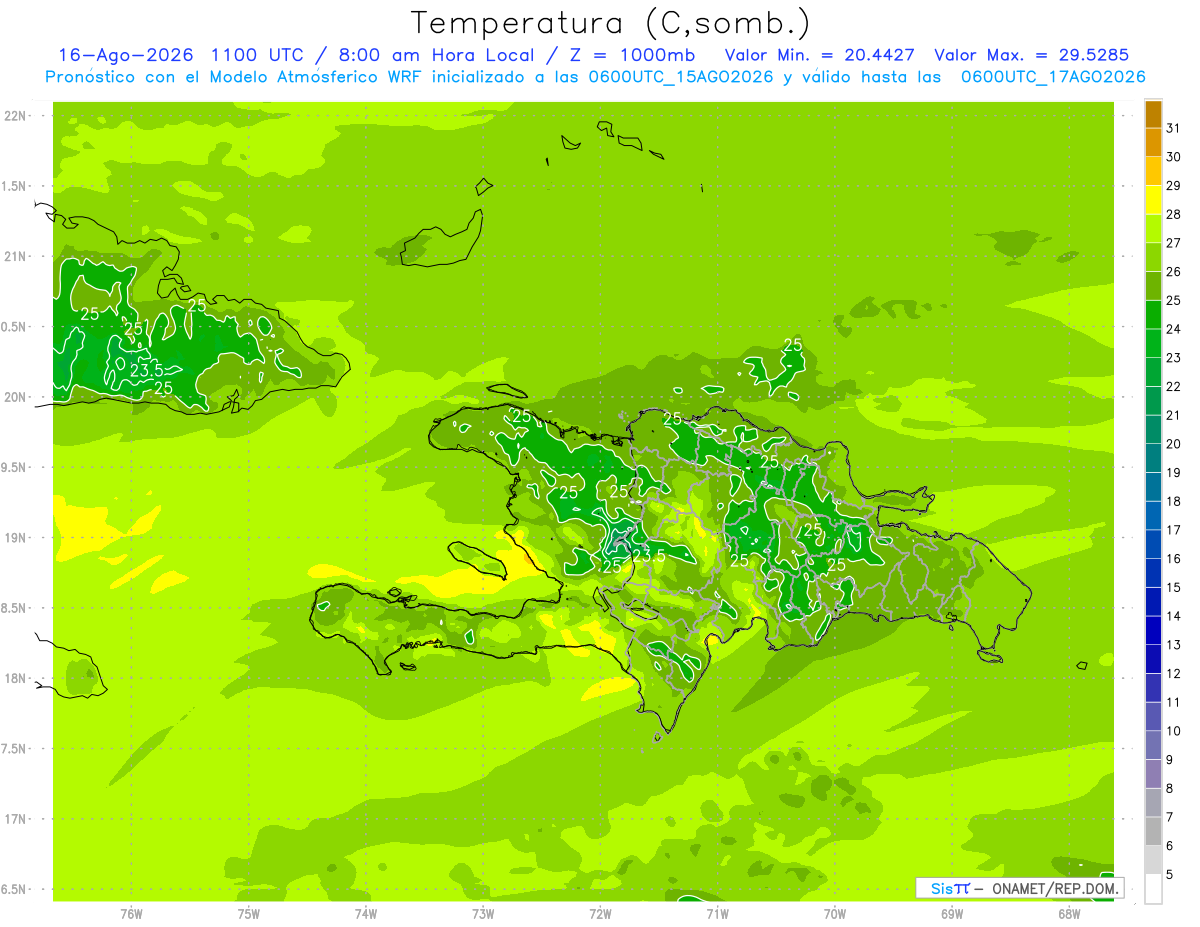The image size is (1200, 927).
Task: Click 'Valor Min. = 20.4427' reading
Action: (820, 55)
